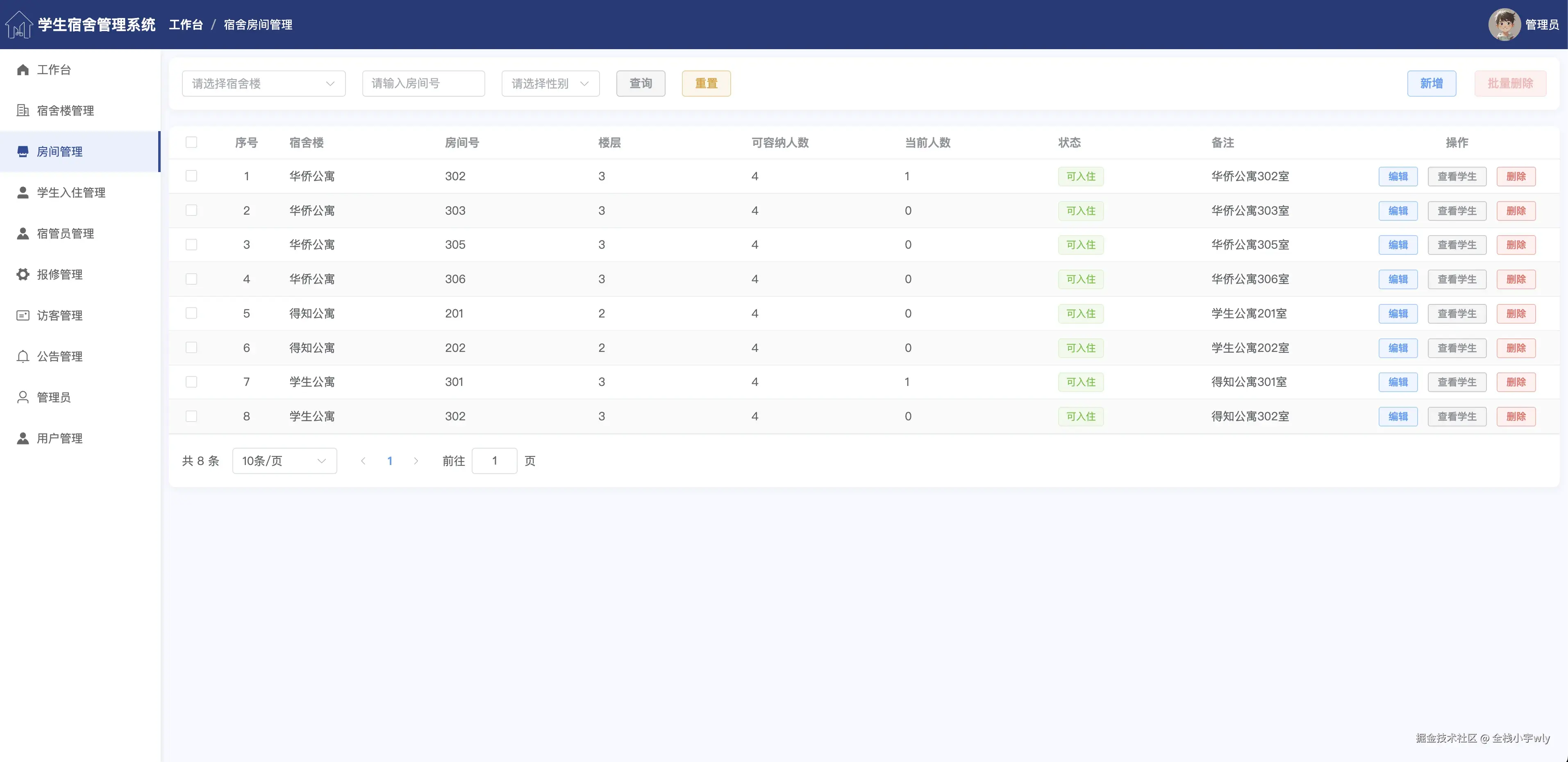1568x762 pixels.
Task: Click the admin avatar in the top right
Action: click(x=1504, y=25)
